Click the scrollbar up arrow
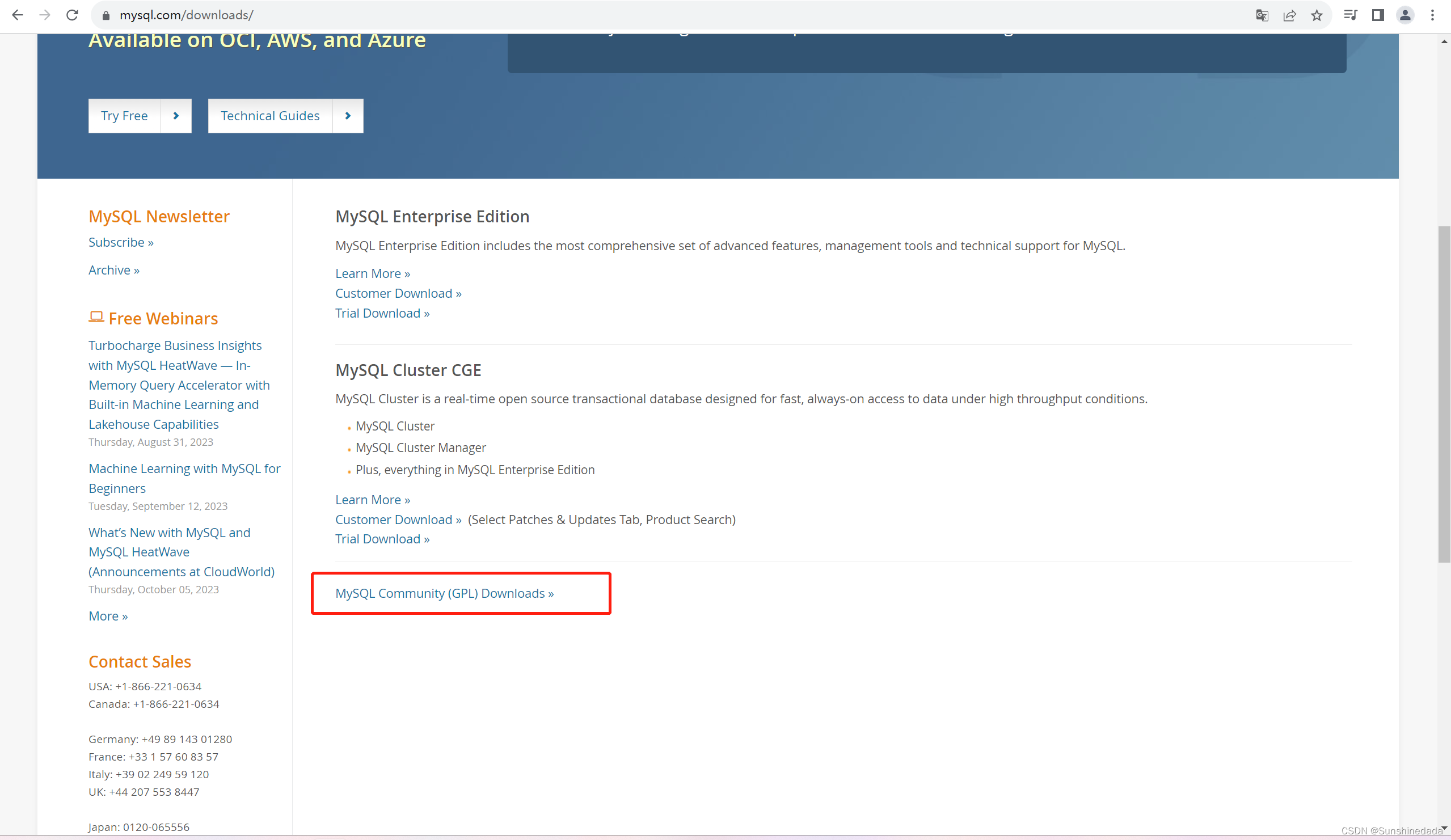Image resolution: width=1451 pixels, height=840 pixels. (x=1444, y=41)
